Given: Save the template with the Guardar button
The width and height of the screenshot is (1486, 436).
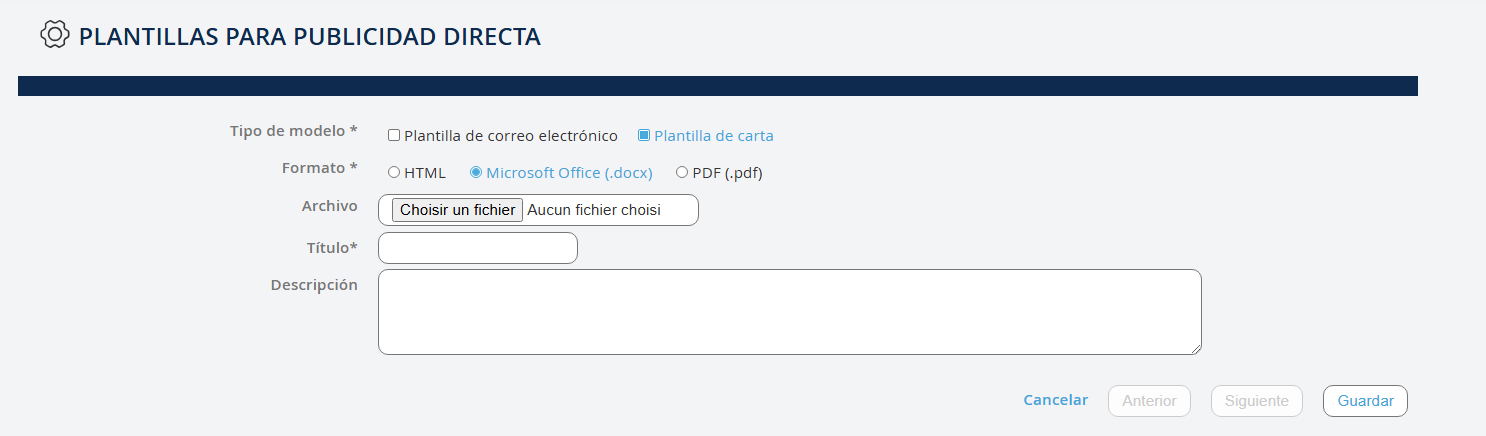Looking at the screenshot, I should pyautogui.click(x=1365, y=401).
